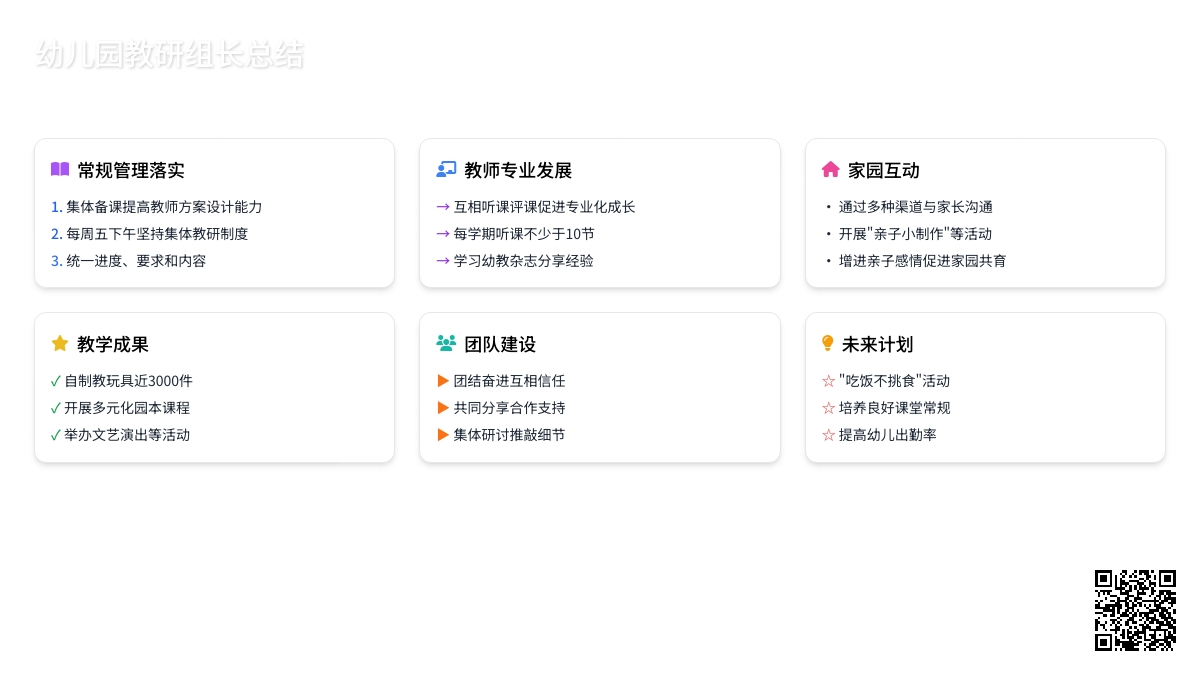This screenshot has height=675, width=1200.
Task: Click the text 互相听课评课促进专业化成长
Action: tap(545, 207)
